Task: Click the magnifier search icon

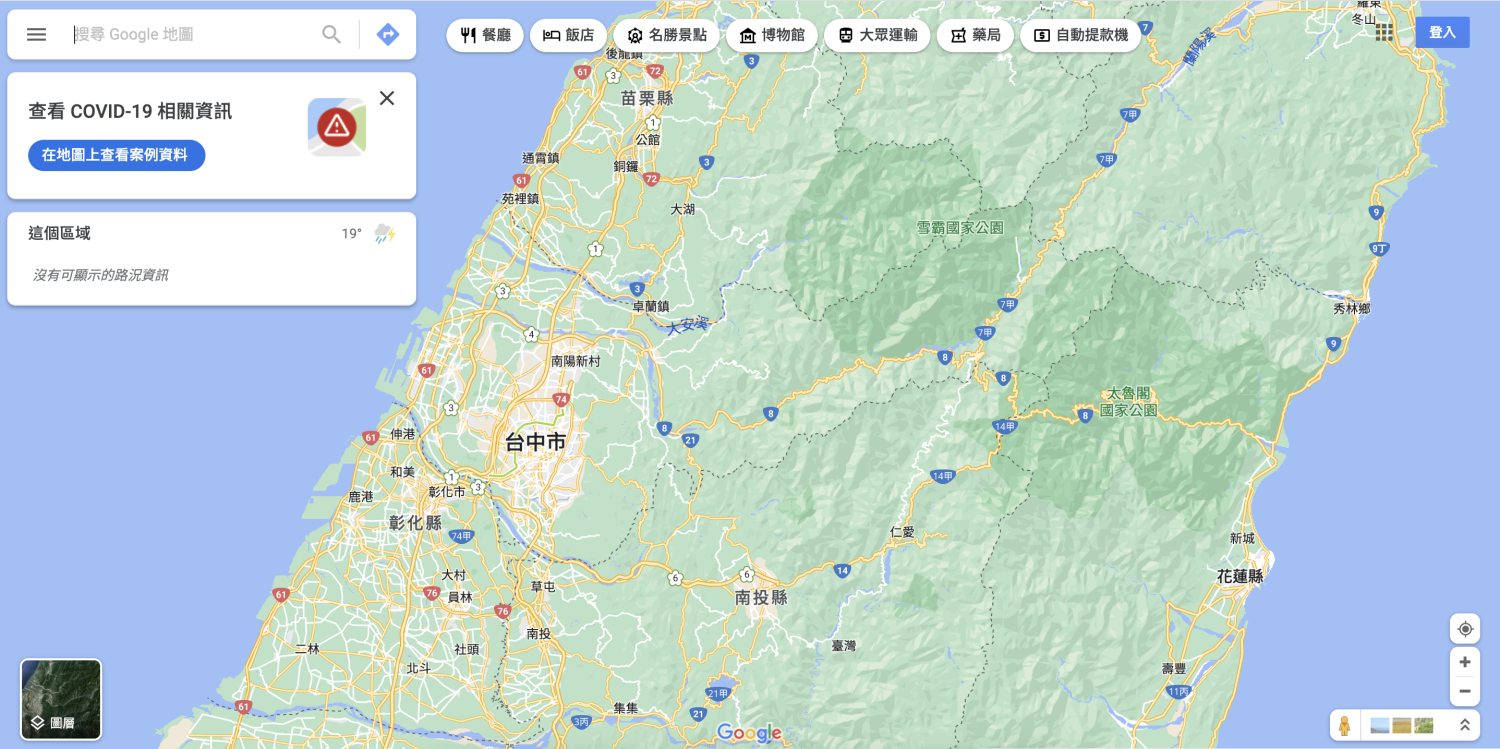Action: coord(331,34)
